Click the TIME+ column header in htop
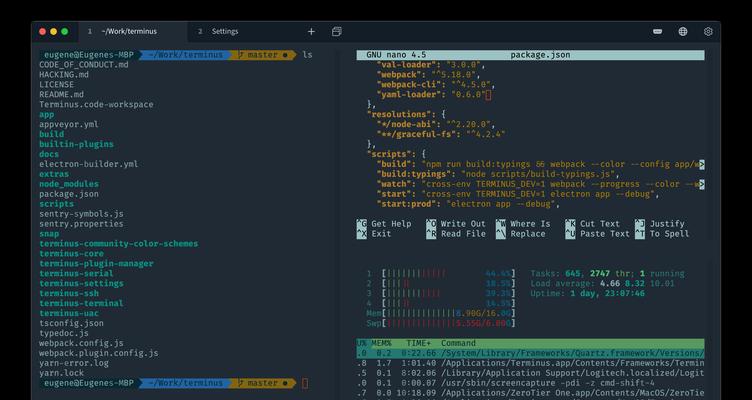Image resolution: width=752 pixels, height=400 pixels. tap(419, 343)
